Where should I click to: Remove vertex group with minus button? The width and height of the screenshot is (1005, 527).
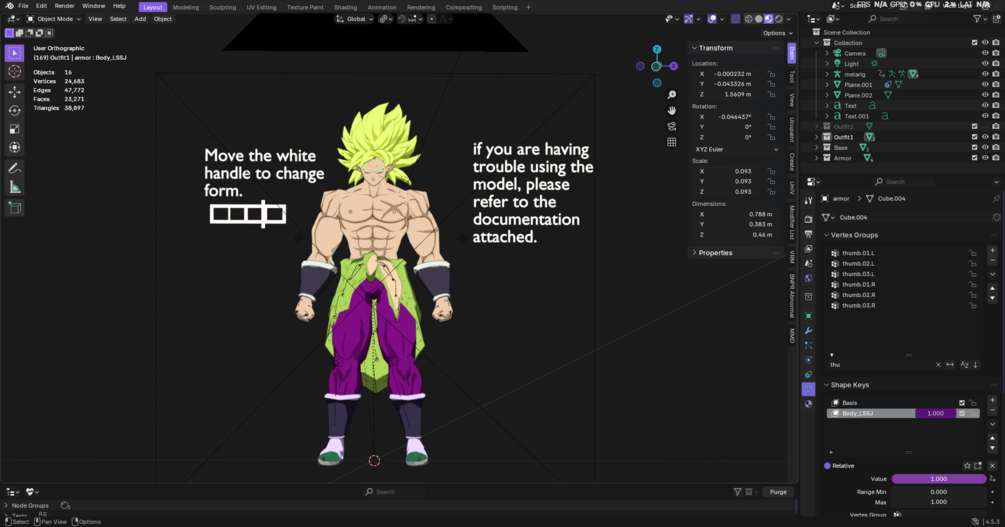pos(992,261)
